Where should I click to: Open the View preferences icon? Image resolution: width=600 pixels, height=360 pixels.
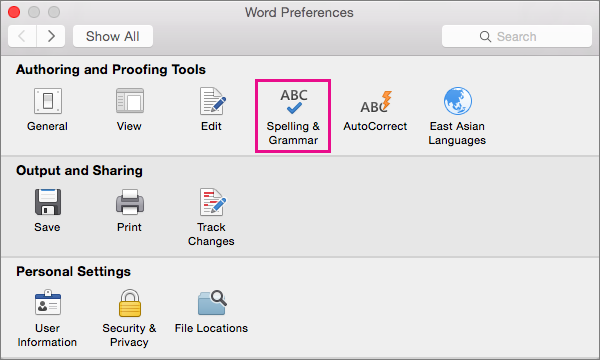coord(130,101)
